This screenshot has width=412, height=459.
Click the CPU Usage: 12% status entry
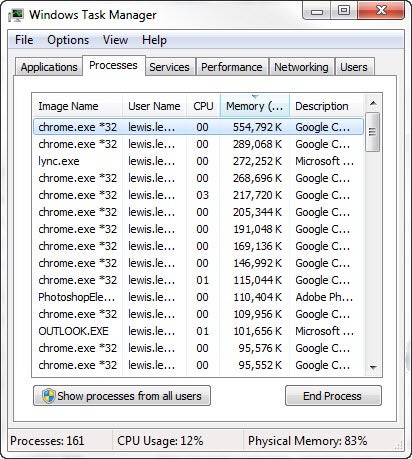(160, 441)
